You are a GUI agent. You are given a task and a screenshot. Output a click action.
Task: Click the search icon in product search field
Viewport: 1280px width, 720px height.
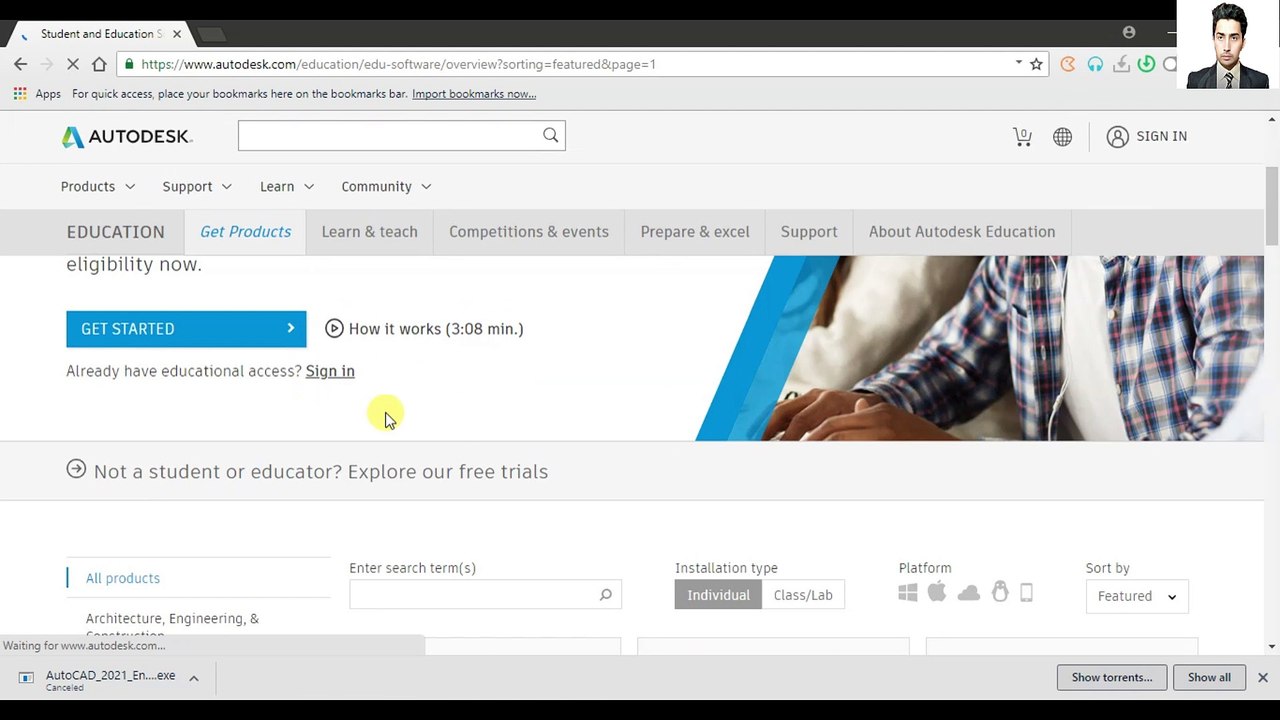[x=605, y=595]
